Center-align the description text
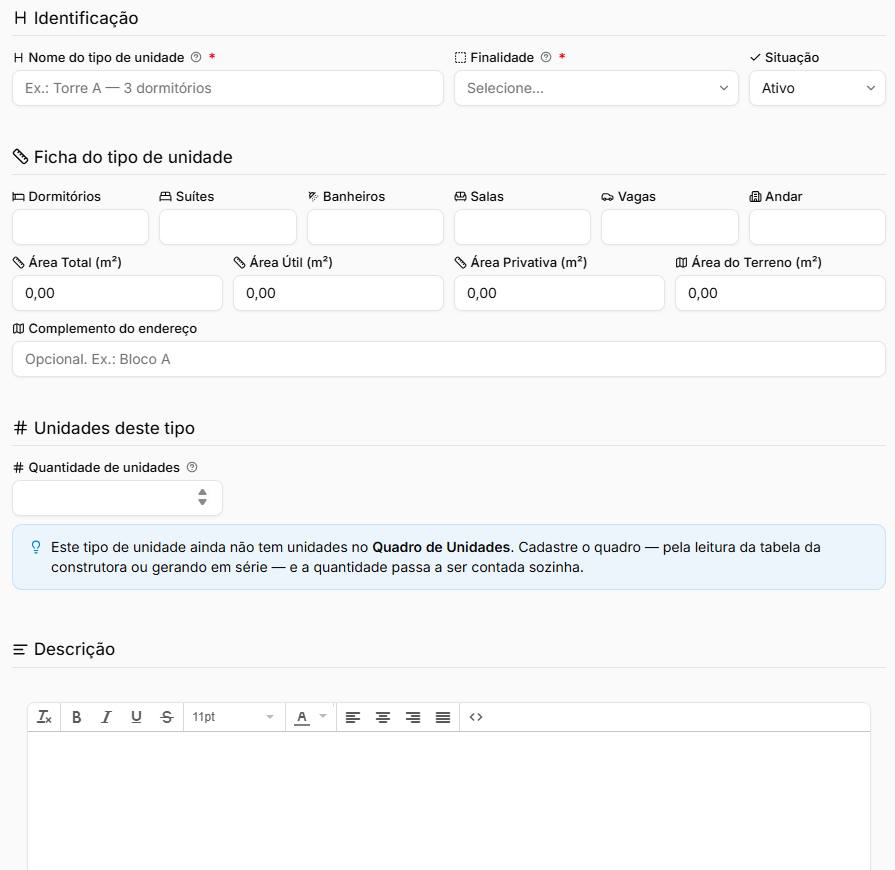Screen dimensions: 895x870 point(383,717)
